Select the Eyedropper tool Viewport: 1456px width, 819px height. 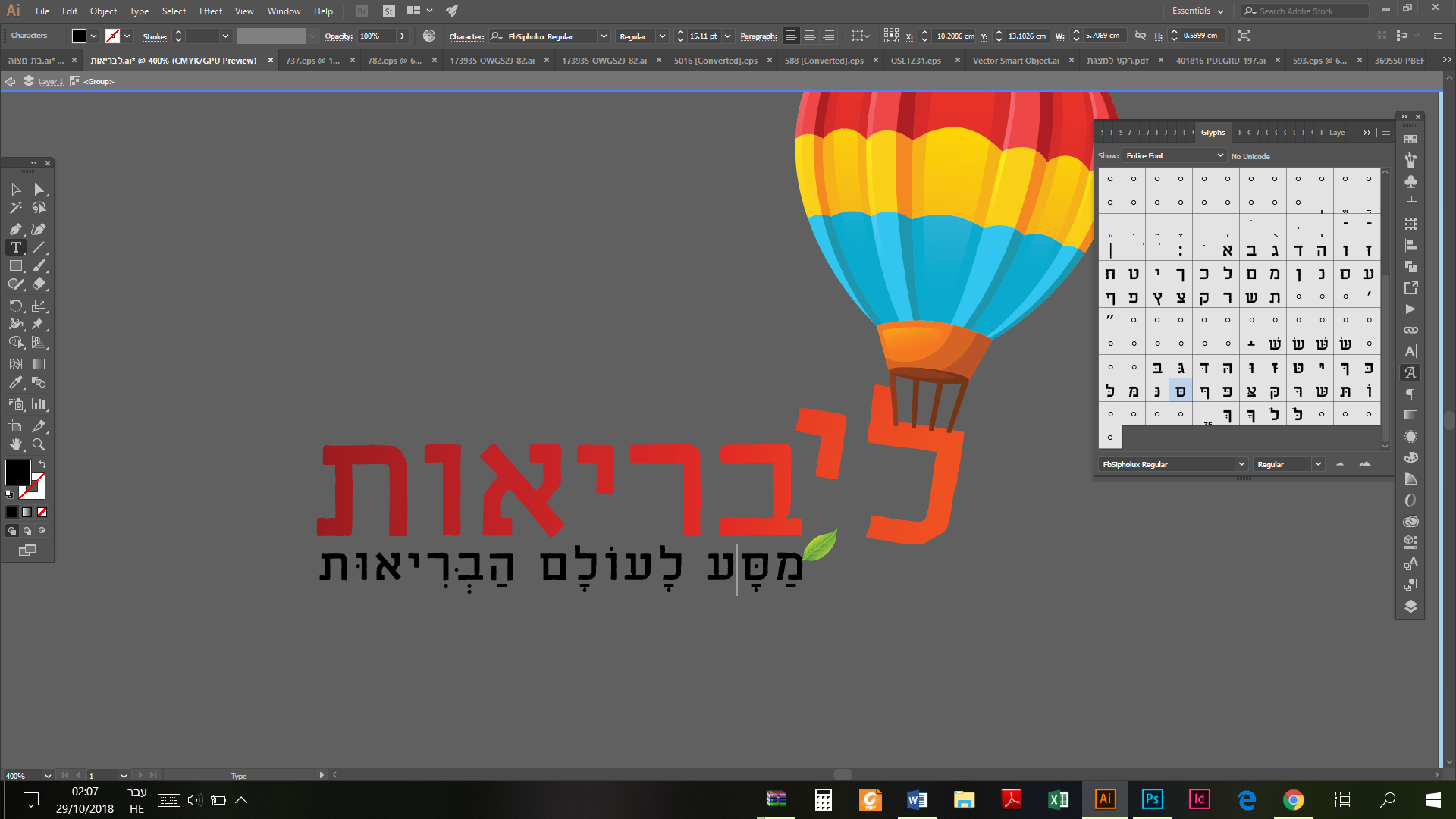click(x=15, y=383)
